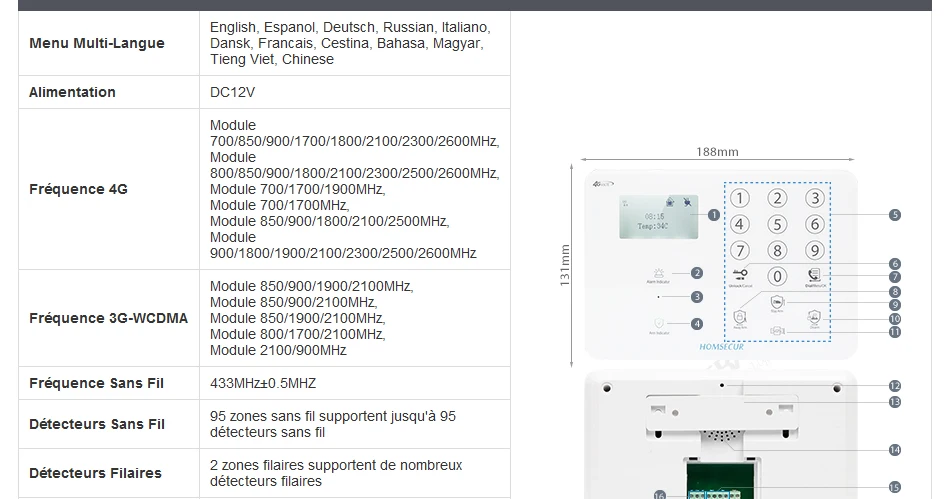Screen dimensions: 950x499
Task: Click the Fréquence 3G-WCDMA row label
Action: click(x=108, y=318)
